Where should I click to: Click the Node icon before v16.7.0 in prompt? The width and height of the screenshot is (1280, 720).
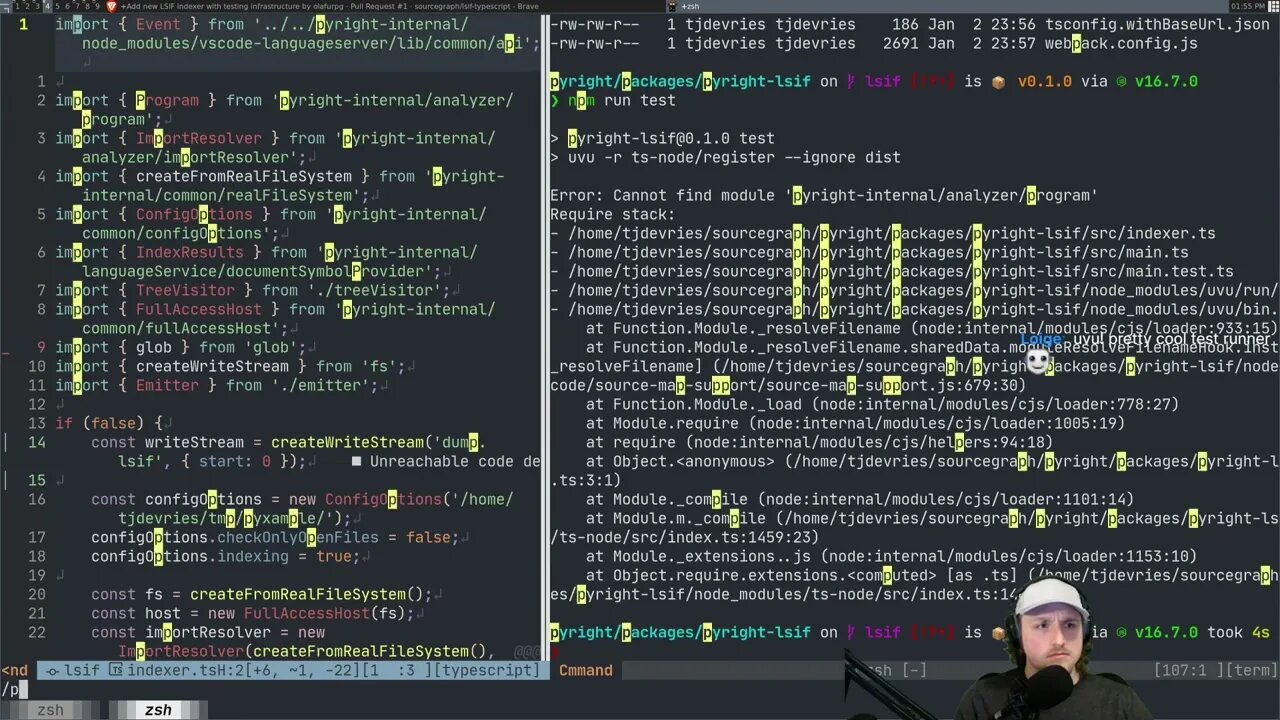click(x=1122, y=81)
